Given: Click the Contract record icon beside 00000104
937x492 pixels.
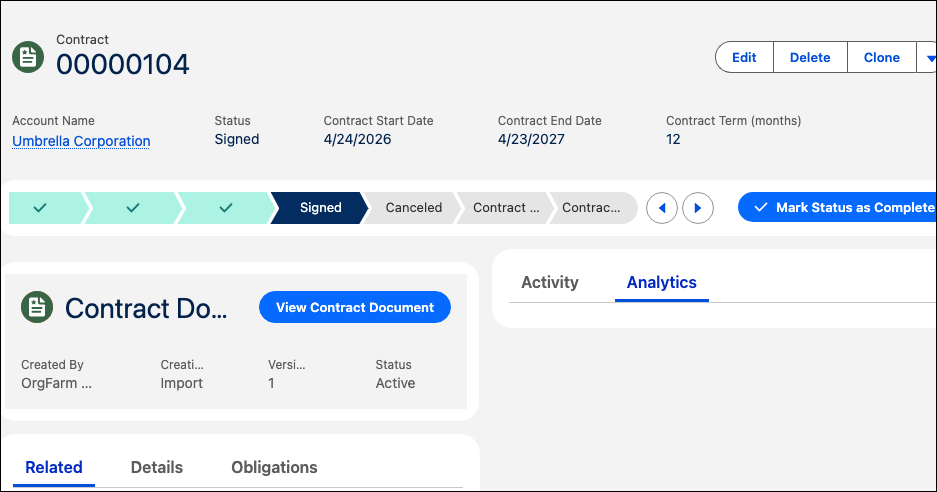Looking at the screenshot, I should 28,57.
